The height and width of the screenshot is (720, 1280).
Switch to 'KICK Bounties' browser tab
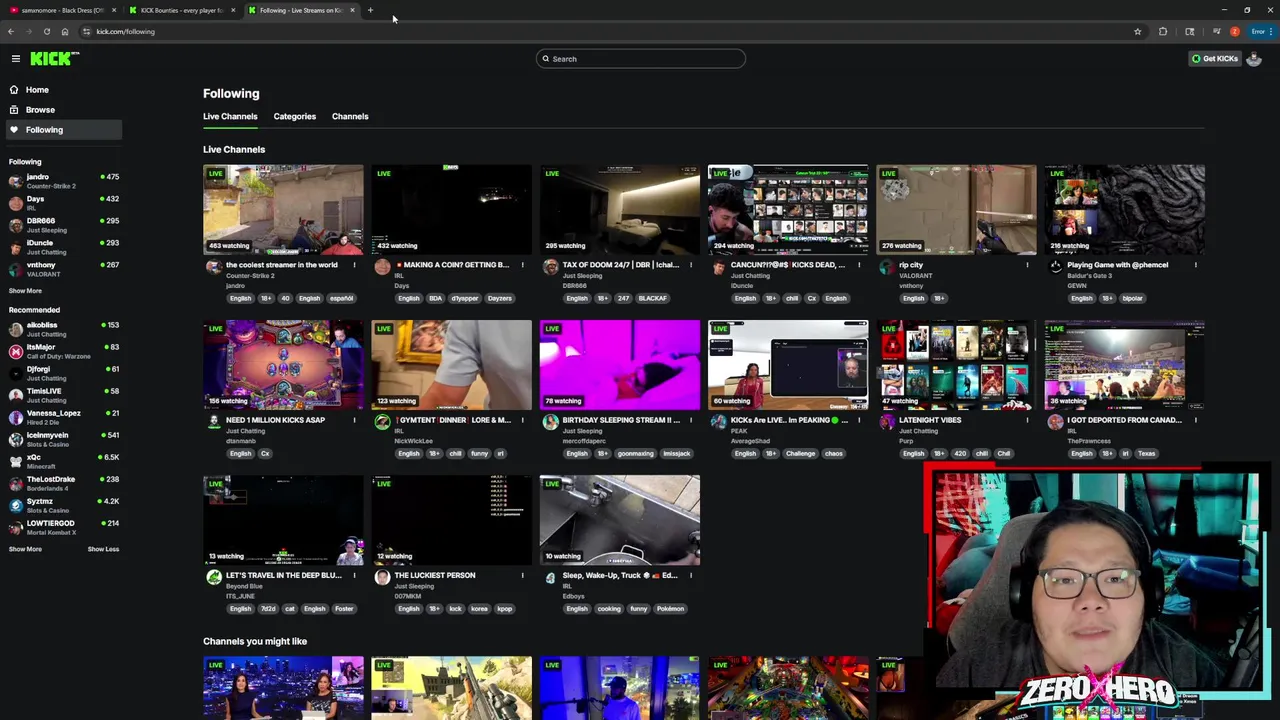pos(182,10)
